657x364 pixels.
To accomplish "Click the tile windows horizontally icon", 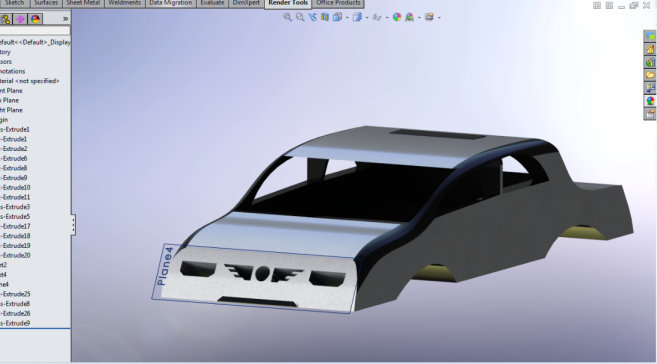I will point(597,5).
